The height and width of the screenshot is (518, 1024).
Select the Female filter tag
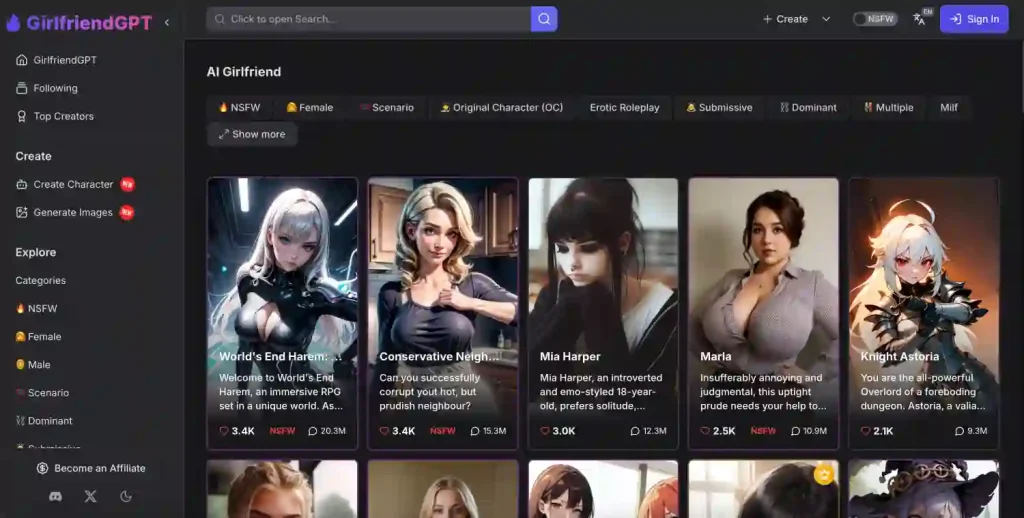tap(310, 108)
